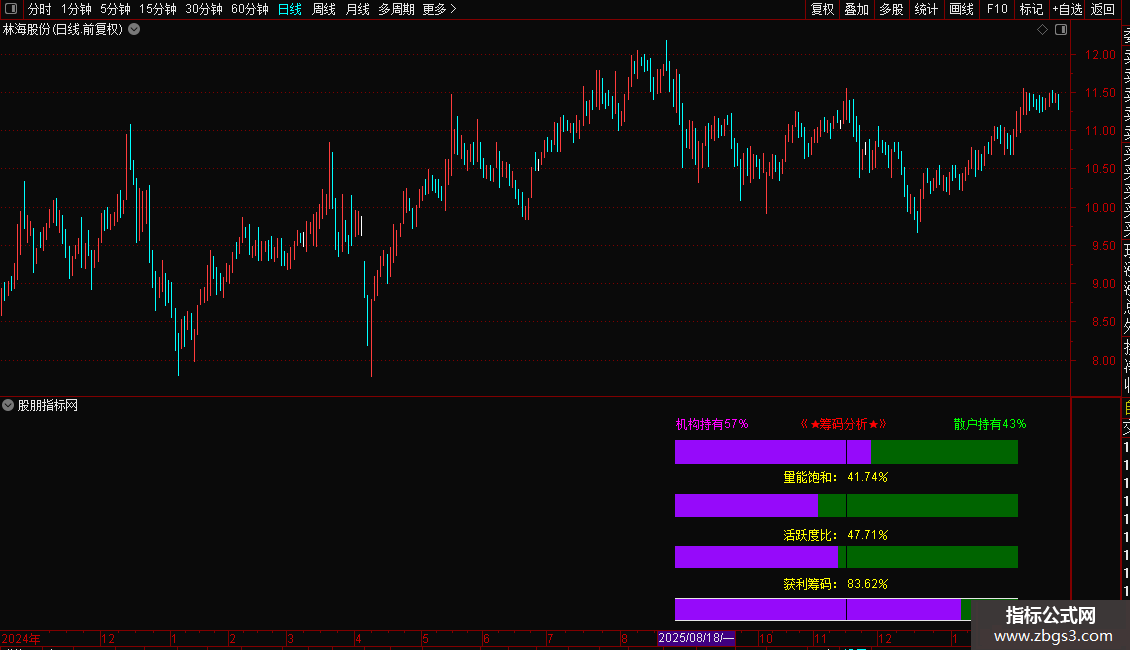
Task: Select the 5分钟 period
Action: coord(115,9)
